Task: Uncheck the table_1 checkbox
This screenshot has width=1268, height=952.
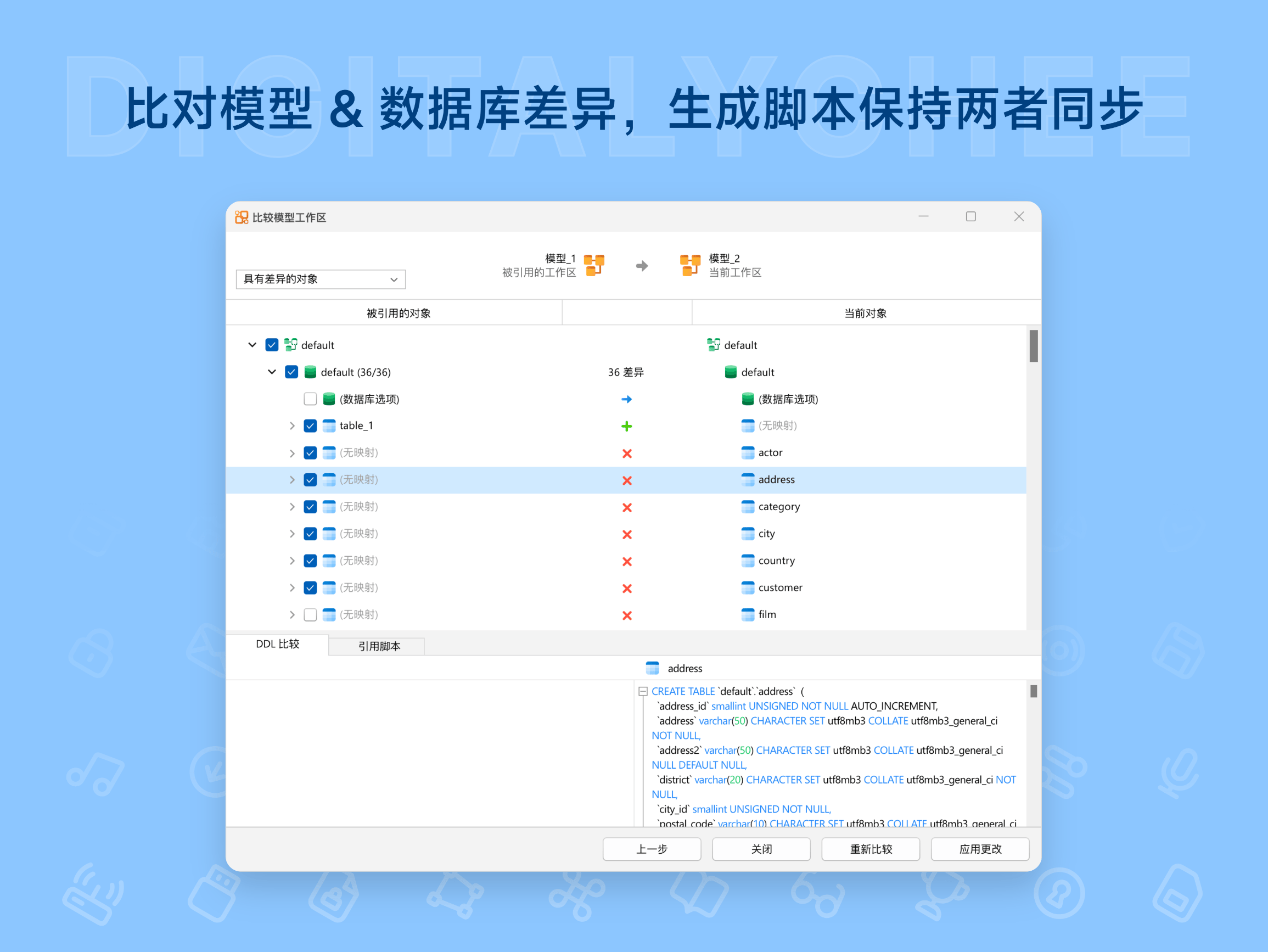Action: (310, 425)
